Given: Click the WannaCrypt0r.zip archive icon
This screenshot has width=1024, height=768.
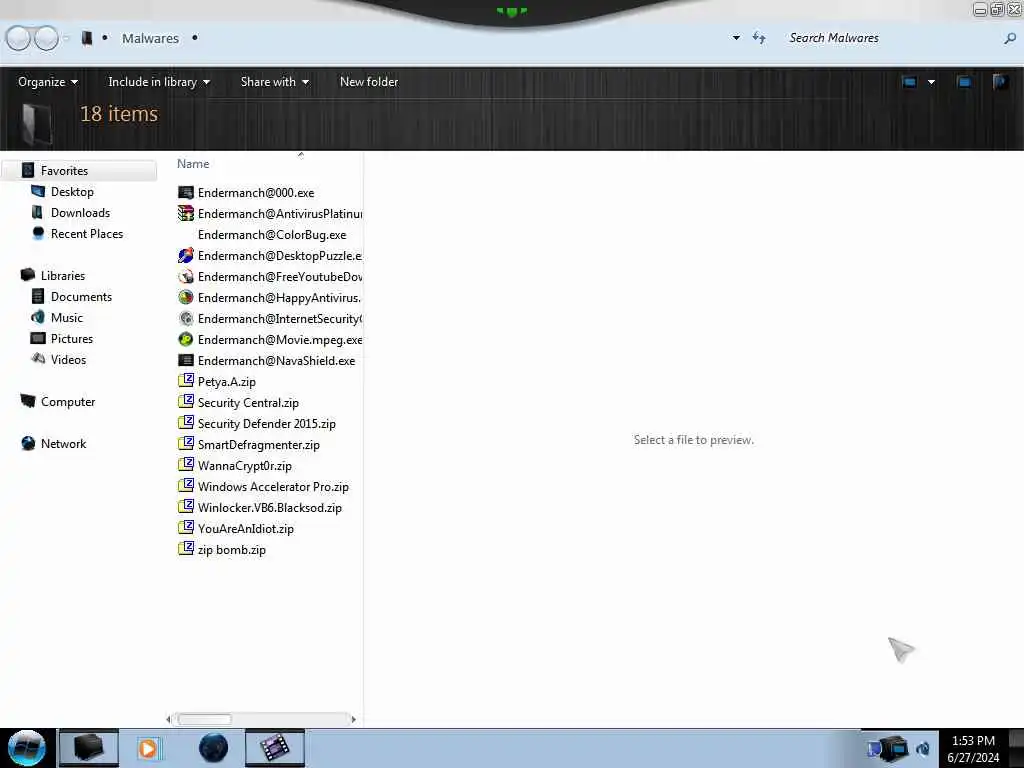Looking at the screenshot, I should [186, 465].
